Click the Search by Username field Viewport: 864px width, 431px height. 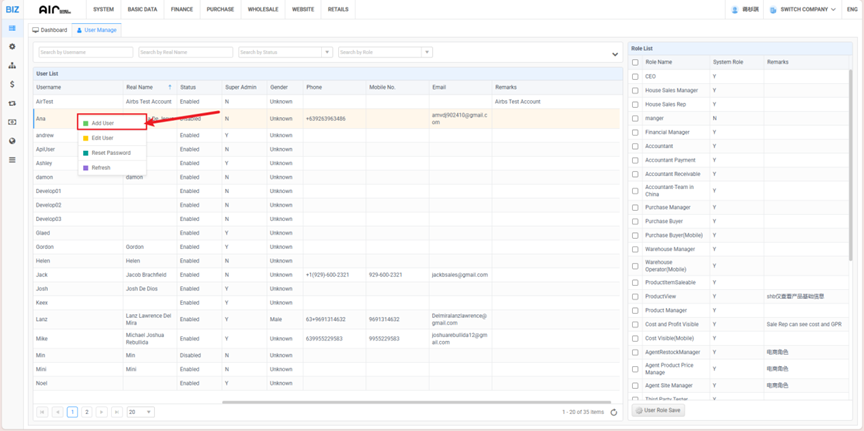(x=85, y=52)
